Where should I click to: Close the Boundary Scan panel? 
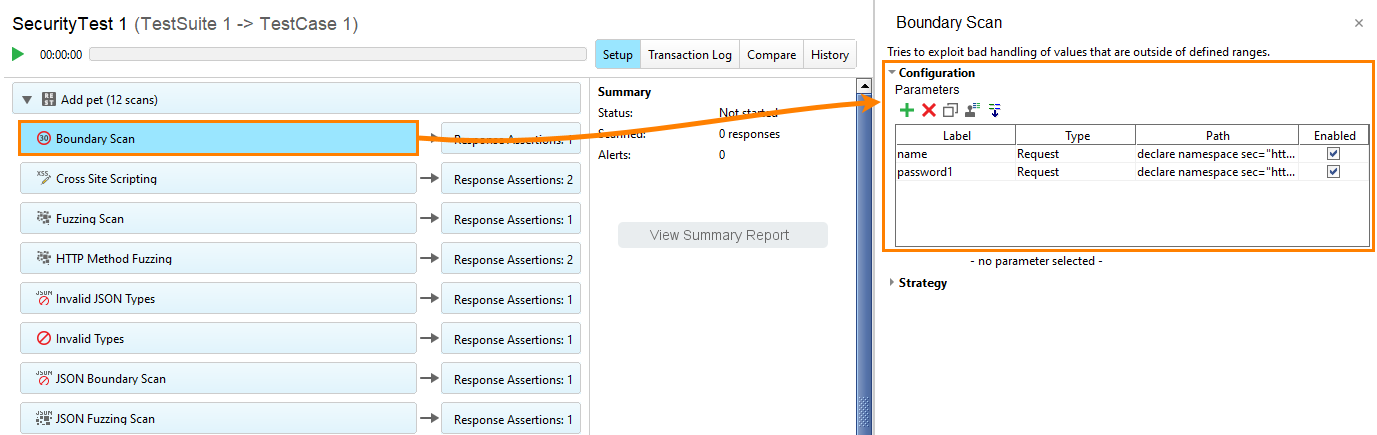pos(1358,22)
